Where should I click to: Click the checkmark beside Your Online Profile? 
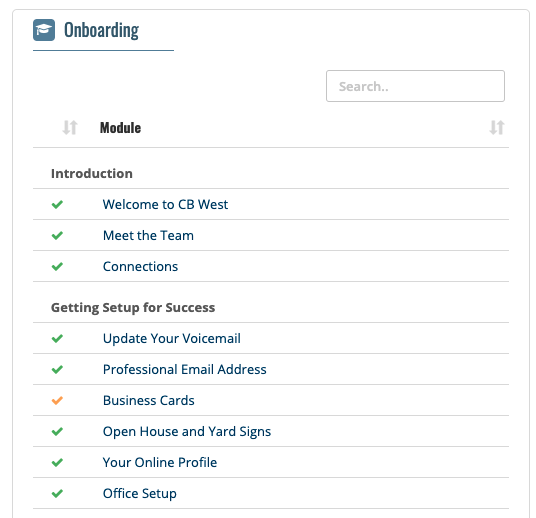57,462
